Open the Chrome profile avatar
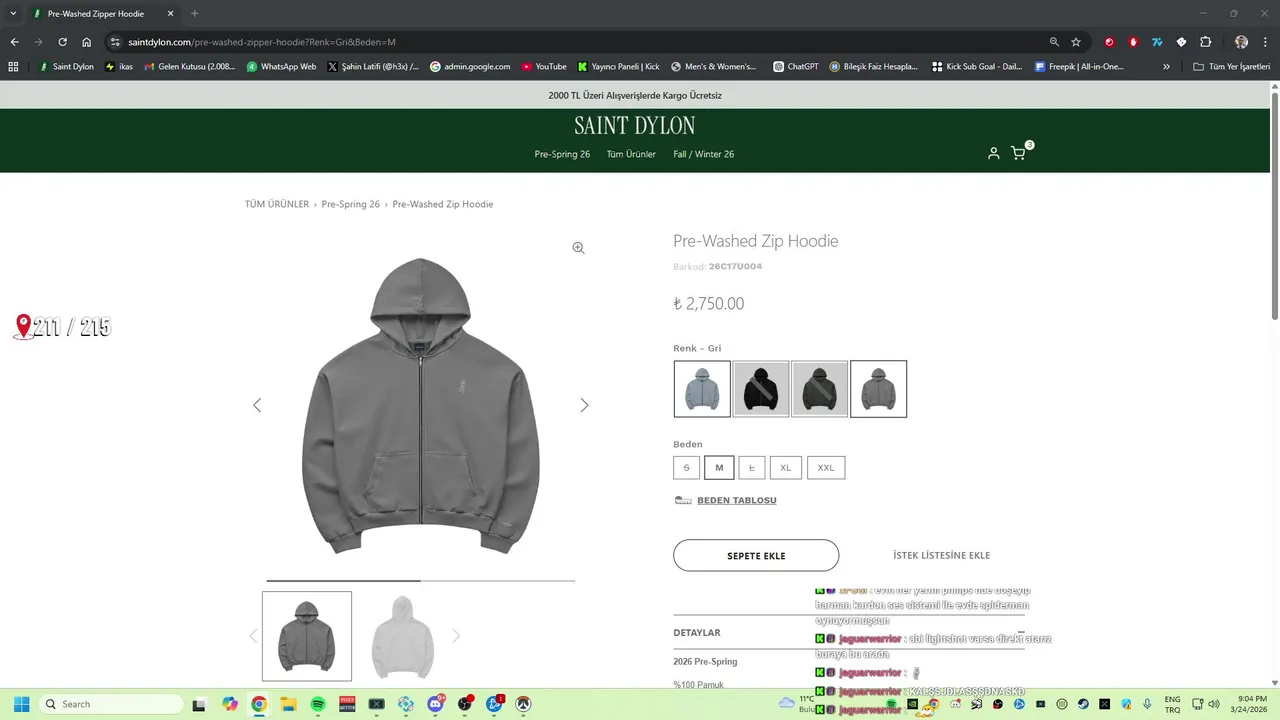 pos(1241,42)
